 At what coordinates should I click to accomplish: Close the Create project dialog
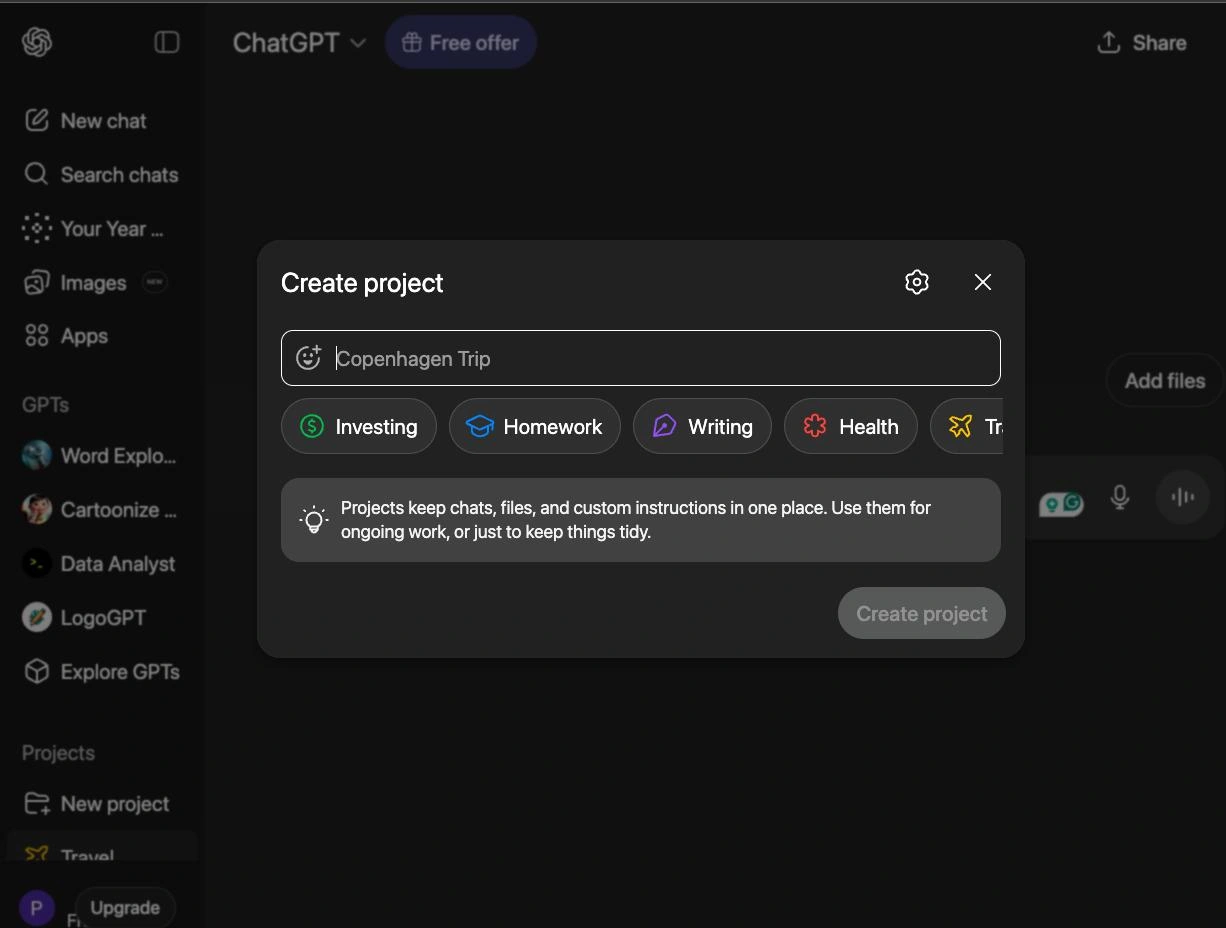pos(983,282)
